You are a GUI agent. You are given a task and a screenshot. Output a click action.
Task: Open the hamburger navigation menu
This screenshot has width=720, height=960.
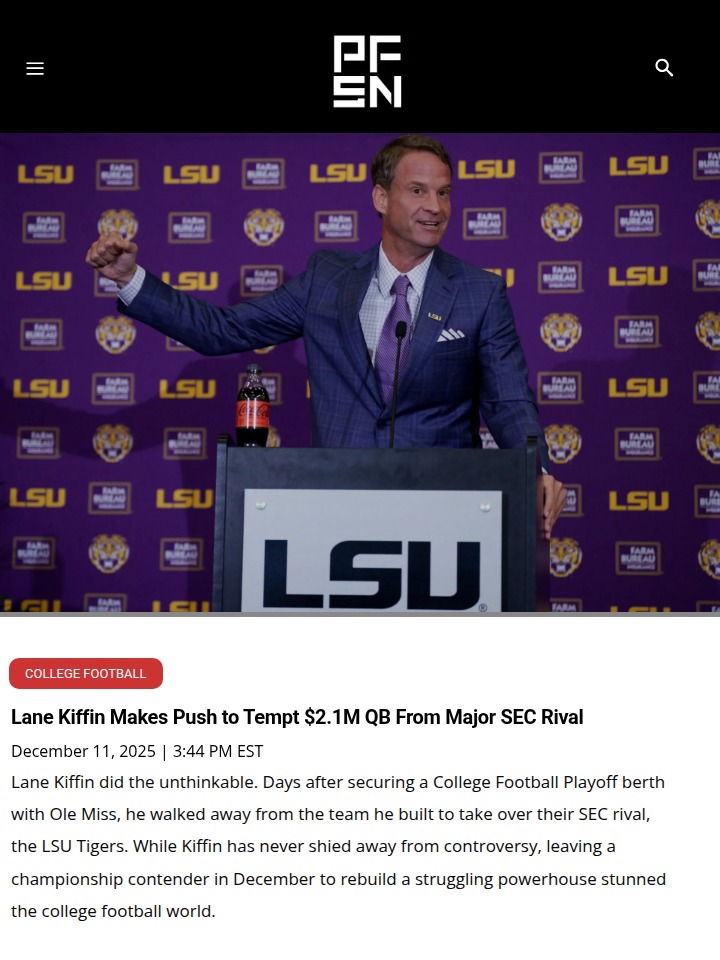35,68
